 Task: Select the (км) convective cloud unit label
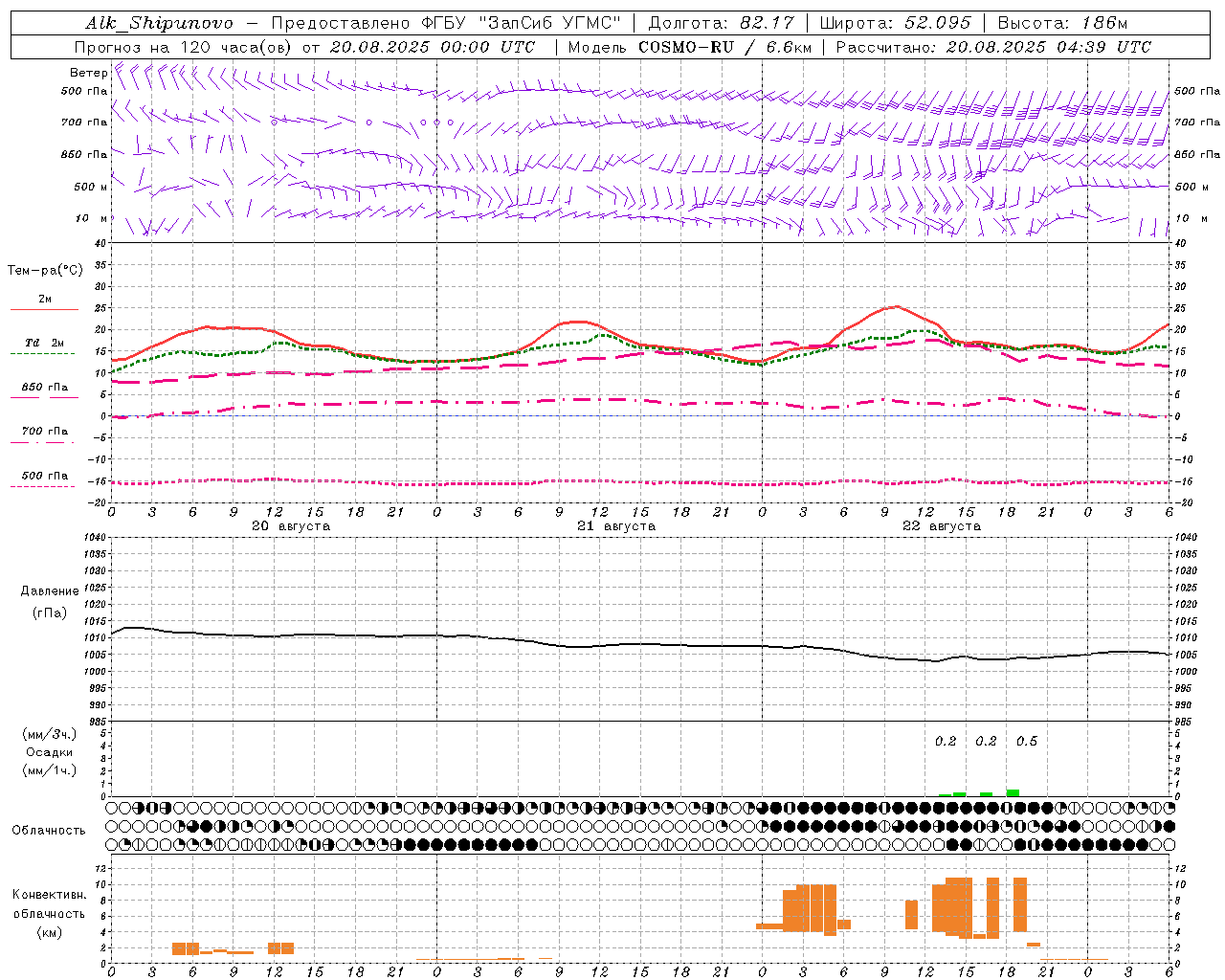click(x=50, y=932)
